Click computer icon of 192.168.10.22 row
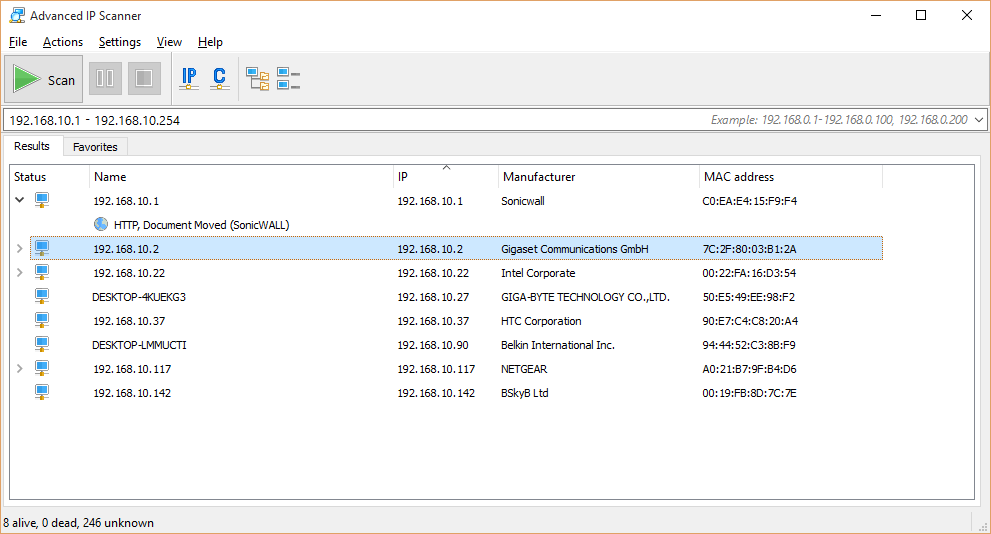Viewport: 991px width, 534px height. pos(42,272)
